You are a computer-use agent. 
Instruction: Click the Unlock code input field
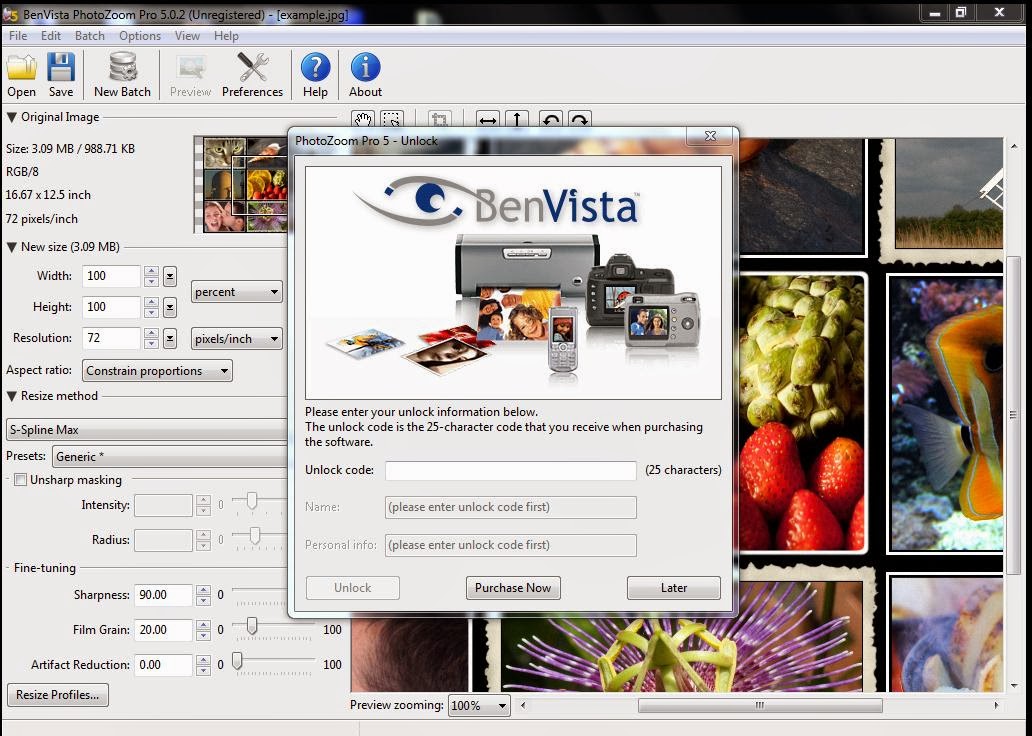(x=511, y=470)
